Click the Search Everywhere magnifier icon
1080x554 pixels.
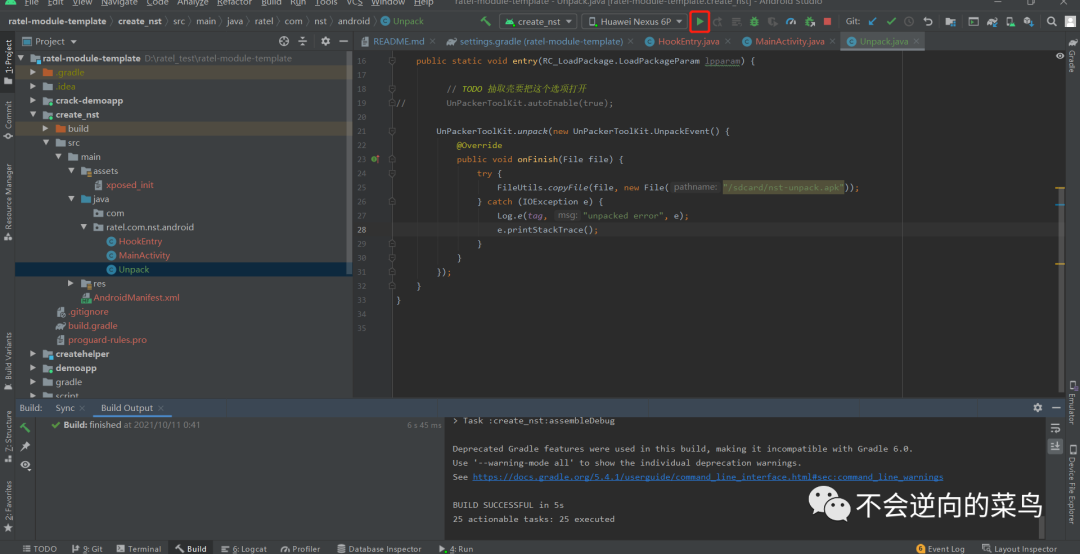tap(1052, 22)
